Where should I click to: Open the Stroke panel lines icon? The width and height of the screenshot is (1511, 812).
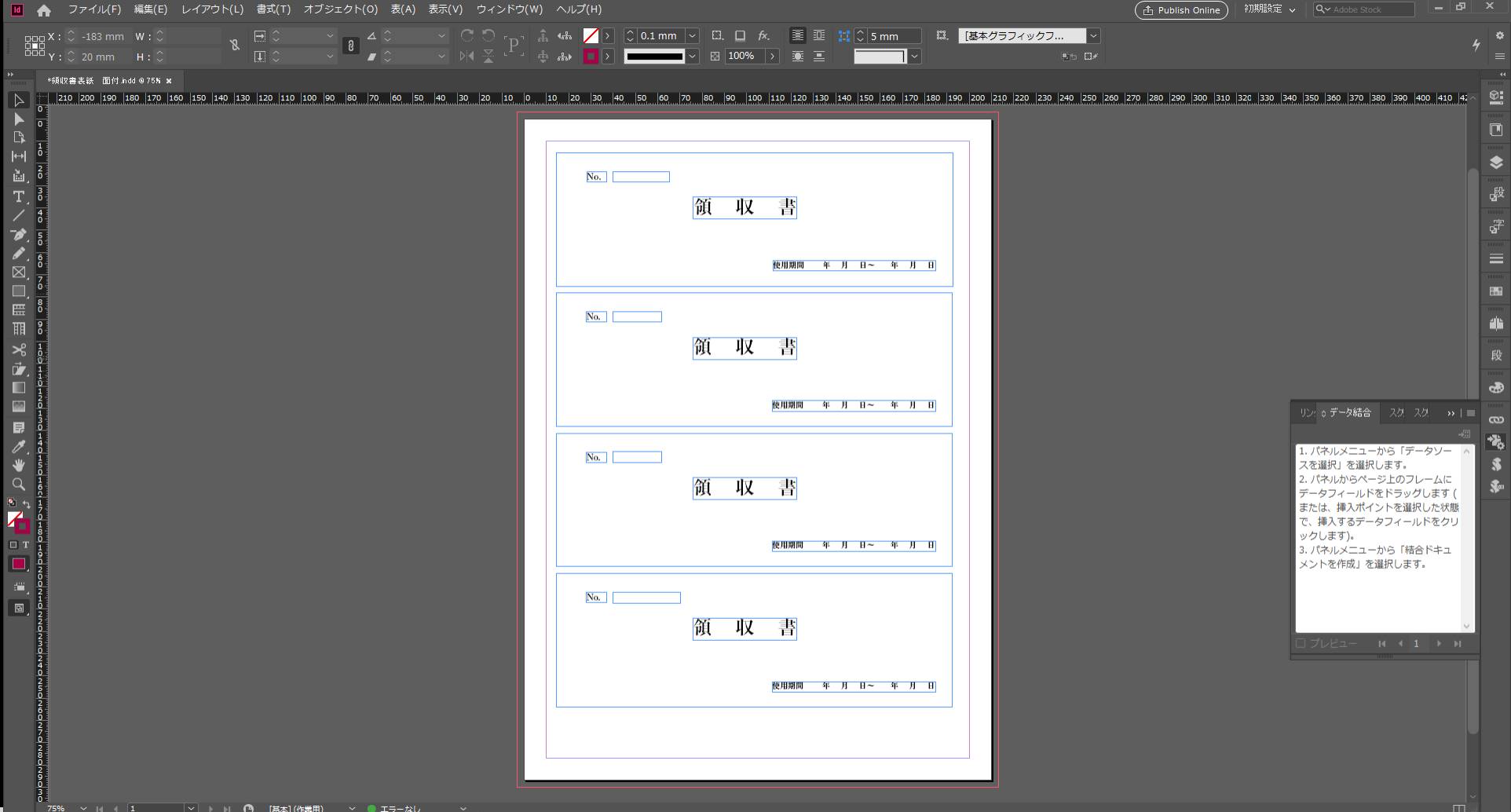(x=1496, y=259)
